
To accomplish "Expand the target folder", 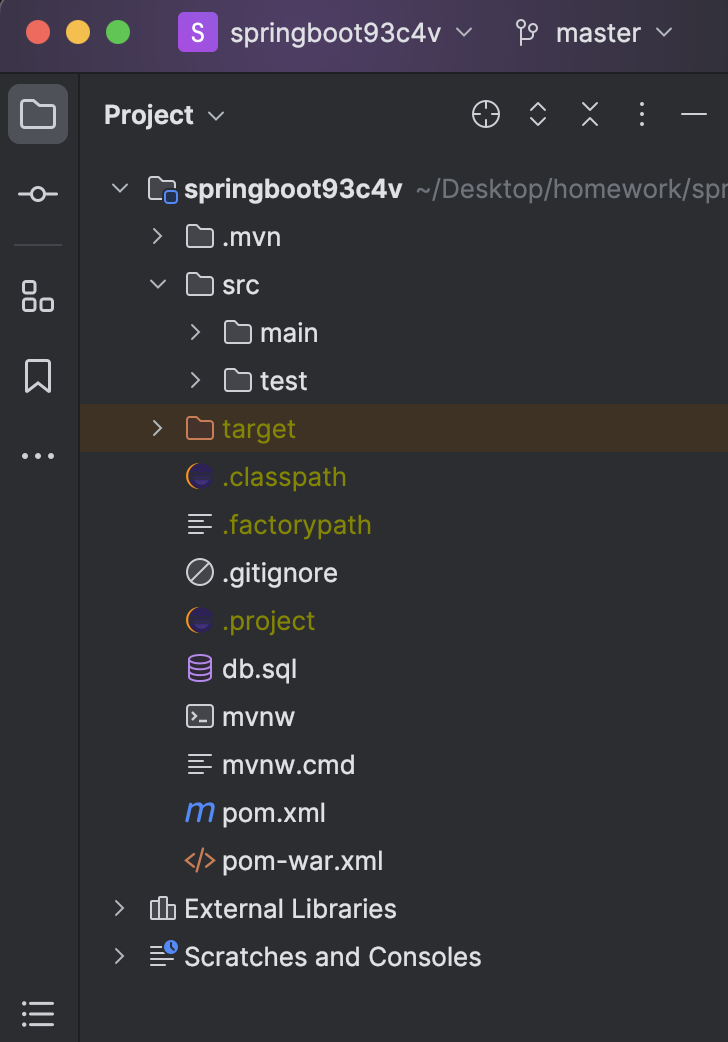I will [x=157, y=429].
